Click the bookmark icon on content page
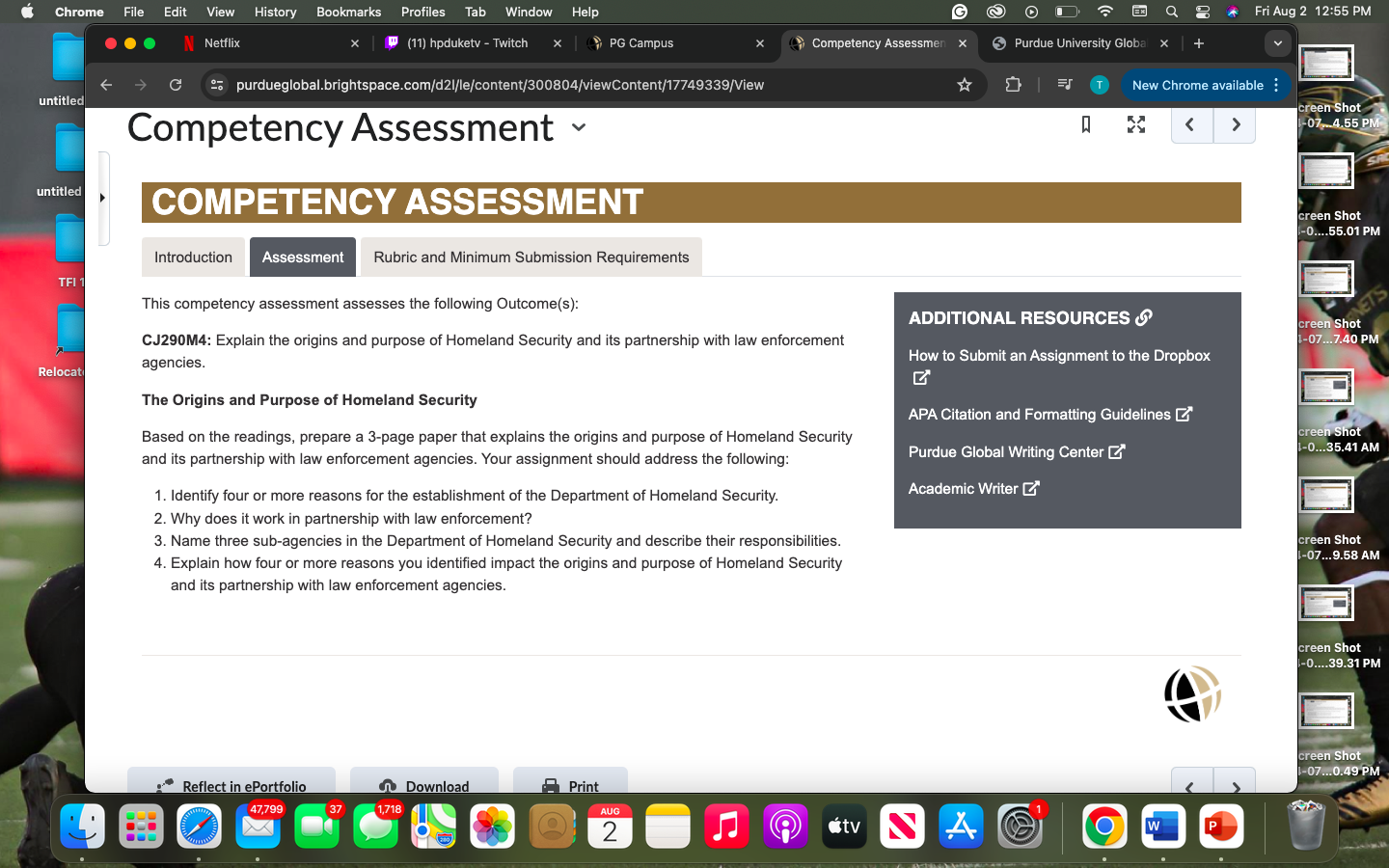The height and width of the screenshot is (868, 1389). tap(1086, 124)
